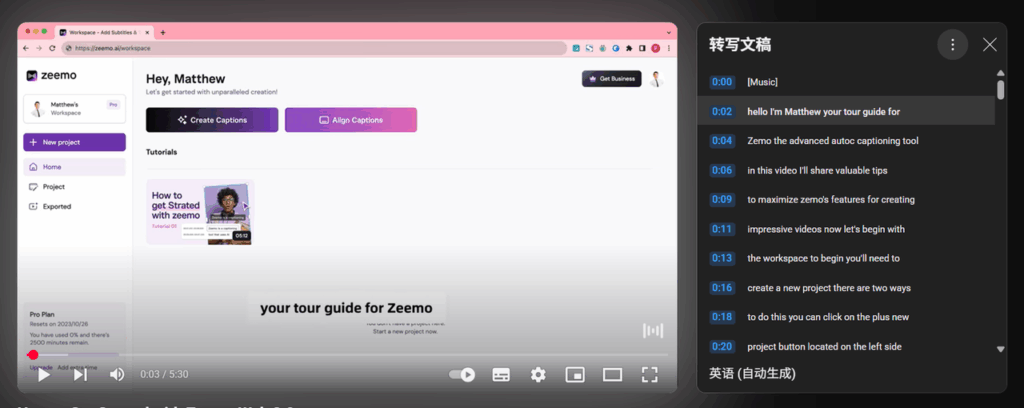
Task: Play the video
Action: coord(43,375)
